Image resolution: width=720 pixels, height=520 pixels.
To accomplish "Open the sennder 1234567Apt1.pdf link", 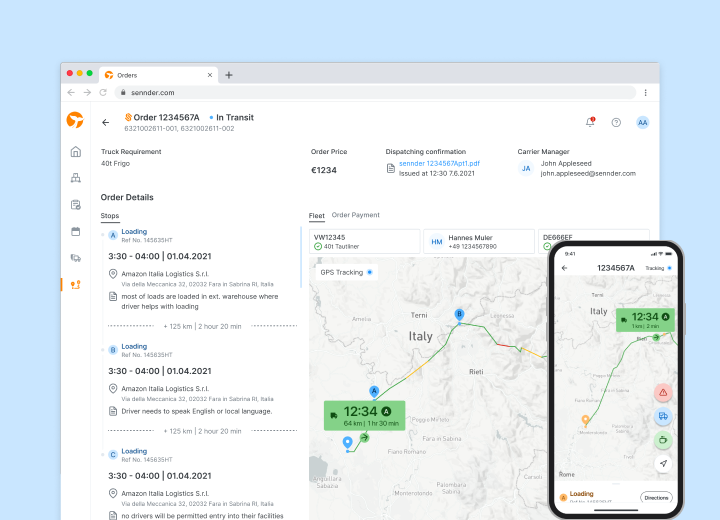I will point(439,163).
